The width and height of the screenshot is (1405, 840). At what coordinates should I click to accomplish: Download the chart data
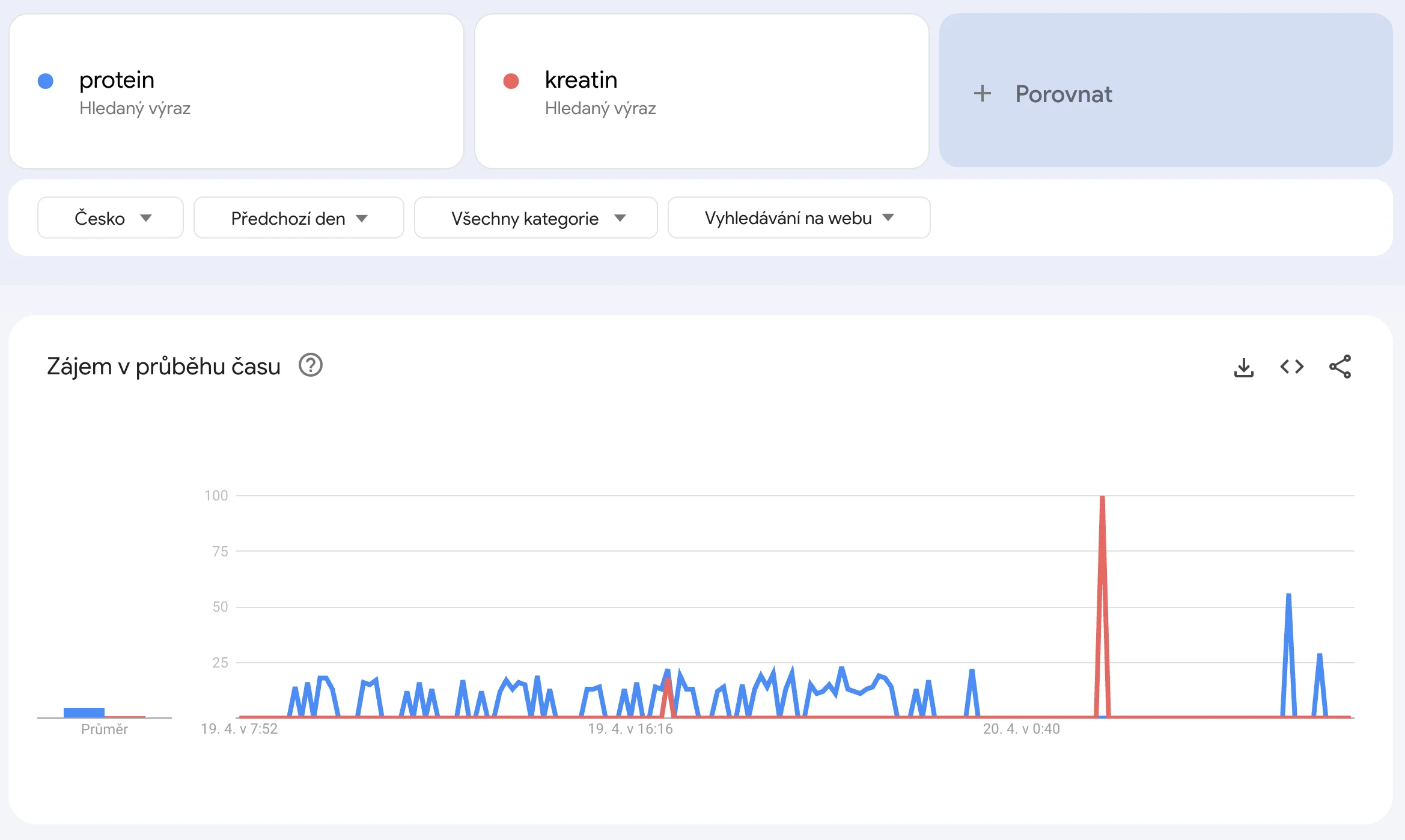pos(1243,367)
